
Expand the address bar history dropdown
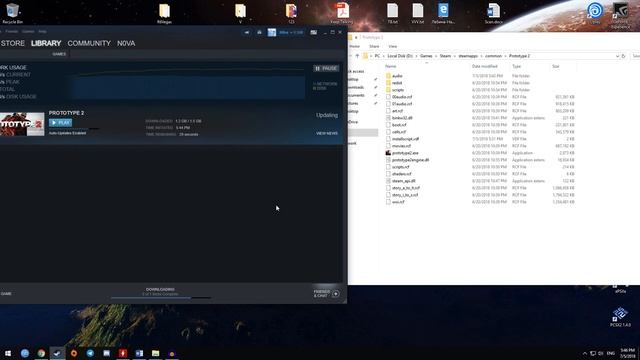click(617, 56)
